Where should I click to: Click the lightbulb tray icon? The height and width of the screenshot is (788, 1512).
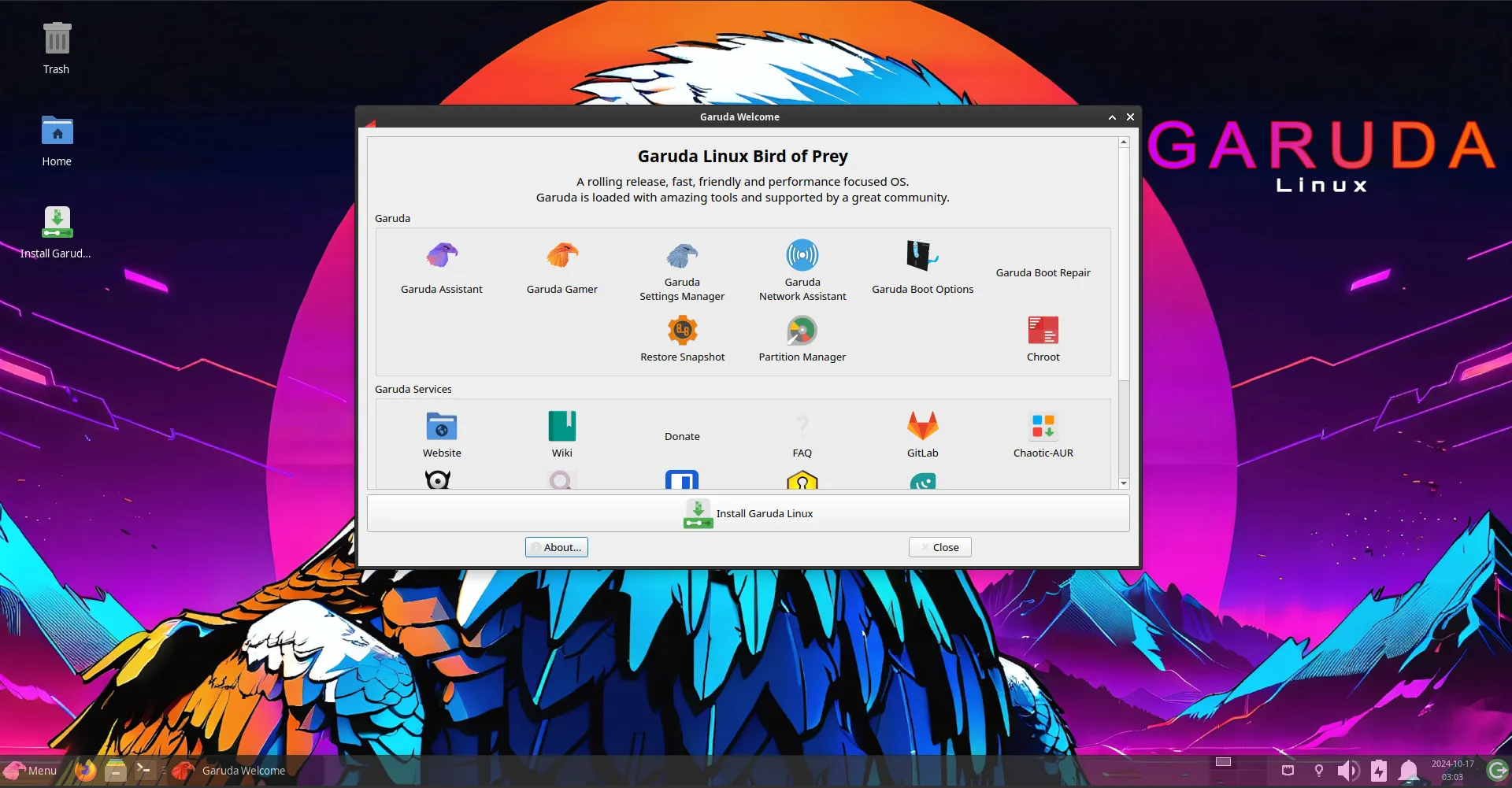(1318, 771)
